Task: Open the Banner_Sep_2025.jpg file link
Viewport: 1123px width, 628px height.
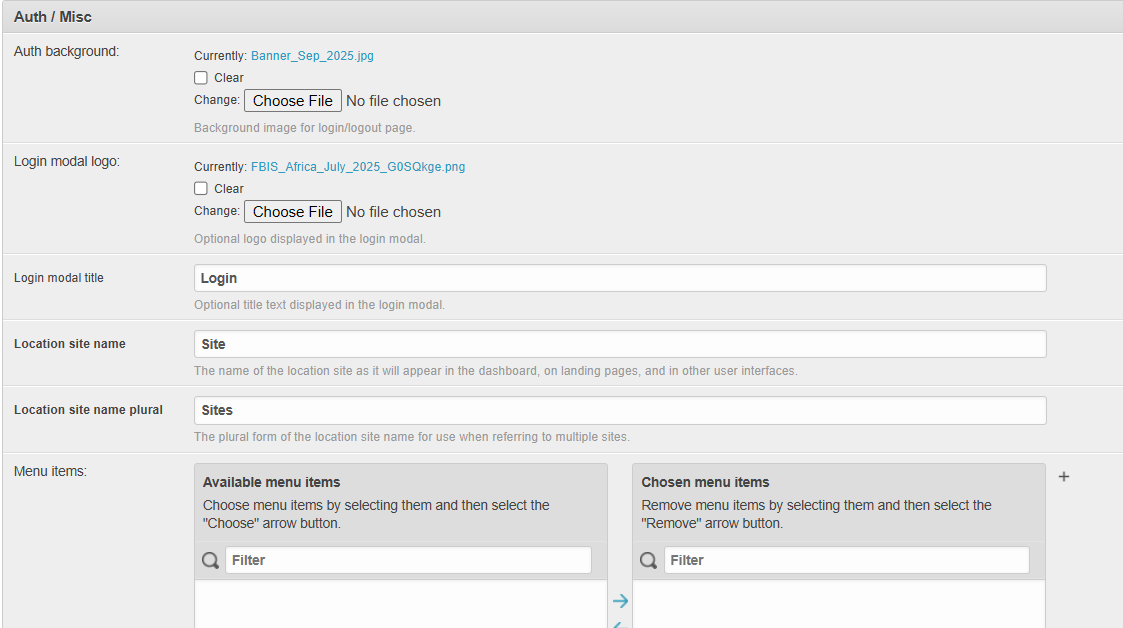Action: pos(312,55)
